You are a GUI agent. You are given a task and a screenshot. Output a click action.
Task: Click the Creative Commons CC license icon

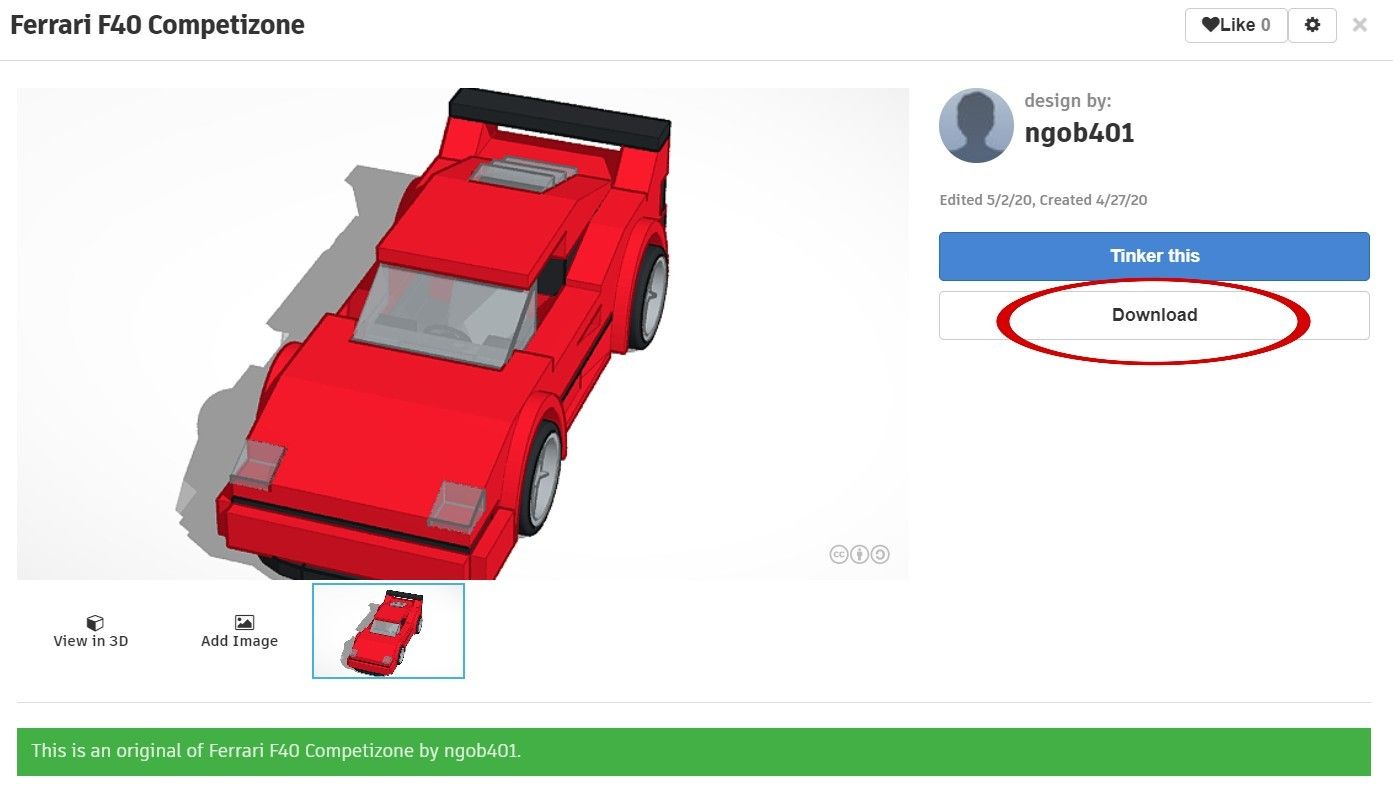839,553
